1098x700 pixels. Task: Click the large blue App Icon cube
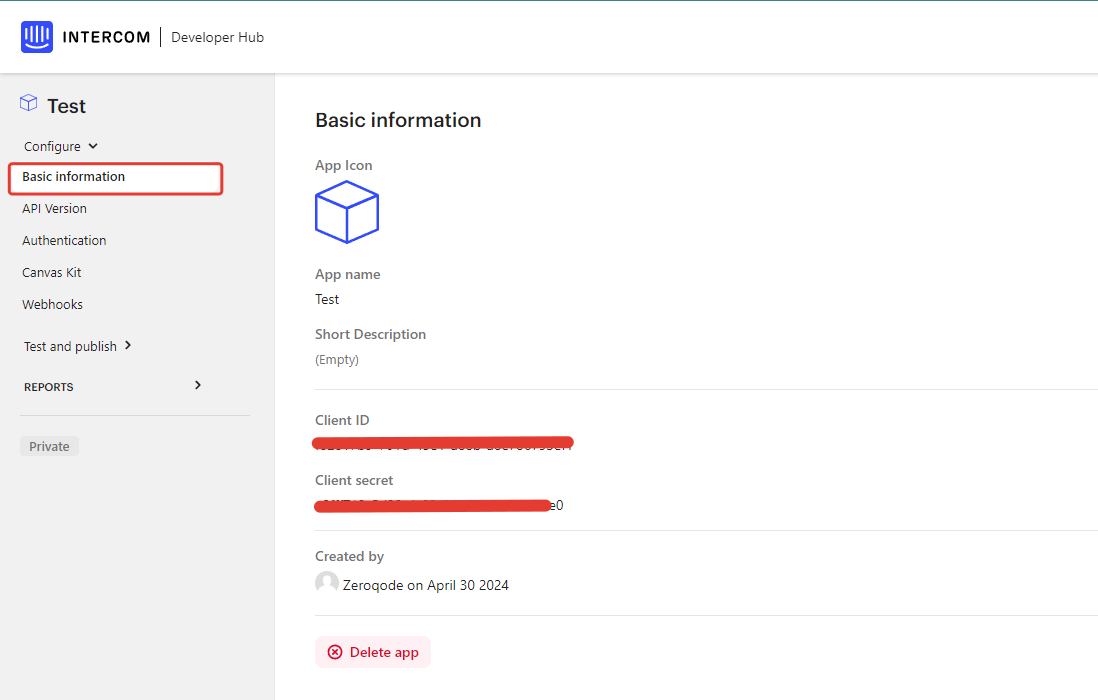(346, 212)
